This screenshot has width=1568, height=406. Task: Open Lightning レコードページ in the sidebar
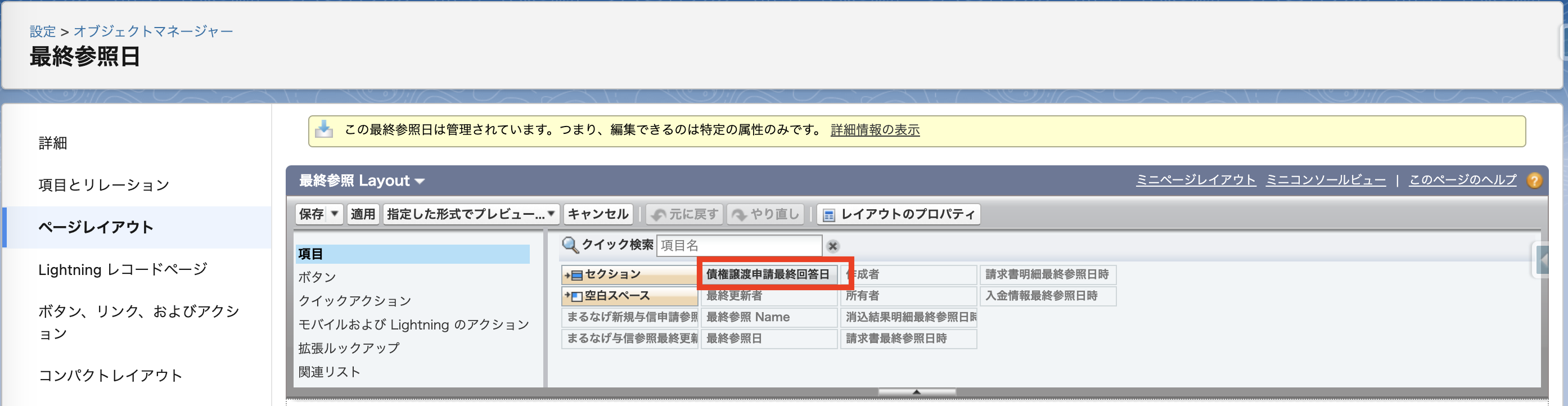click(x=123, y=270)
